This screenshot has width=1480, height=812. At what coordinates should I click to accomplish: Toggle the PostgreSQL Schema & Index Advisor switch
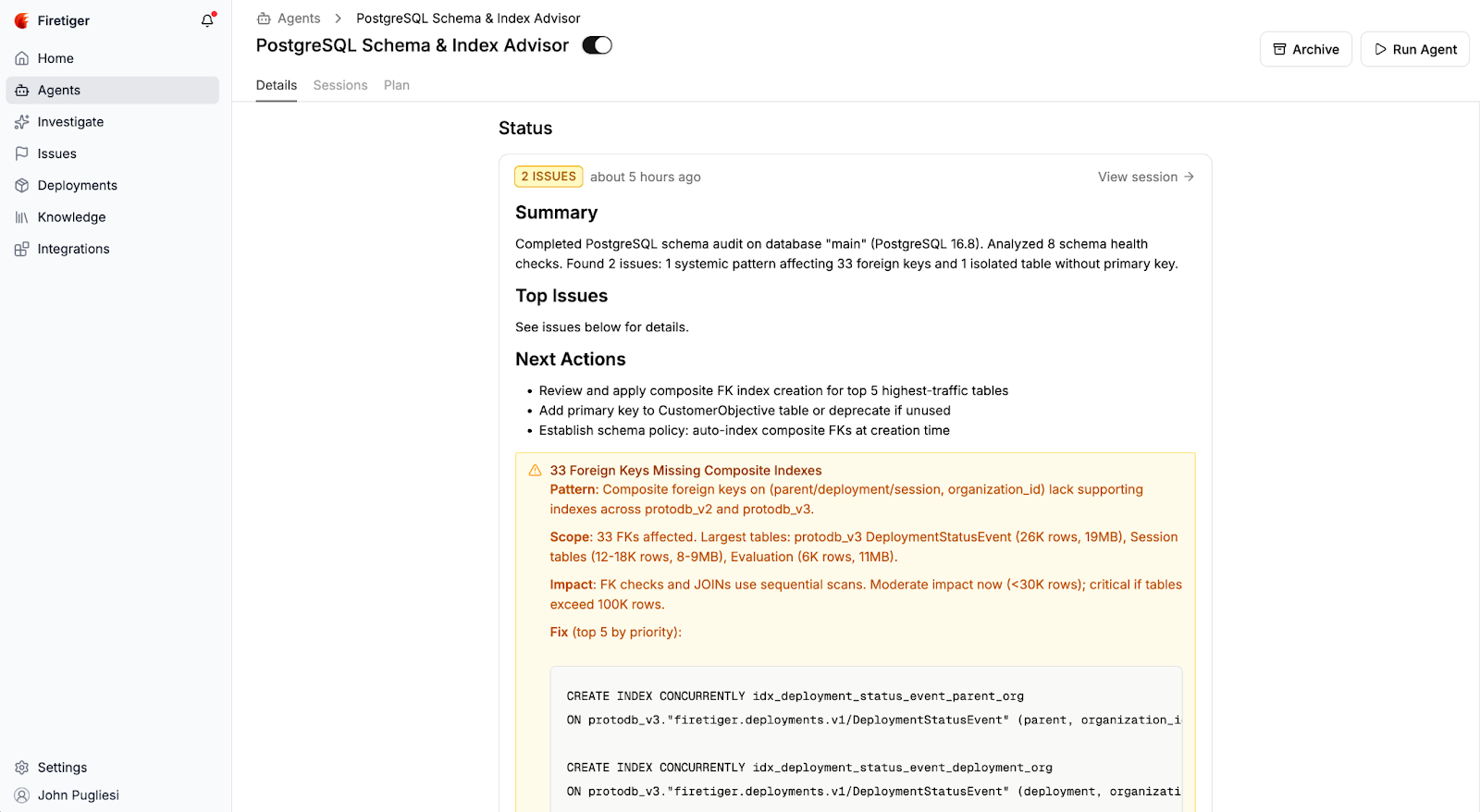pyautogui.click(x=597, y=45)
